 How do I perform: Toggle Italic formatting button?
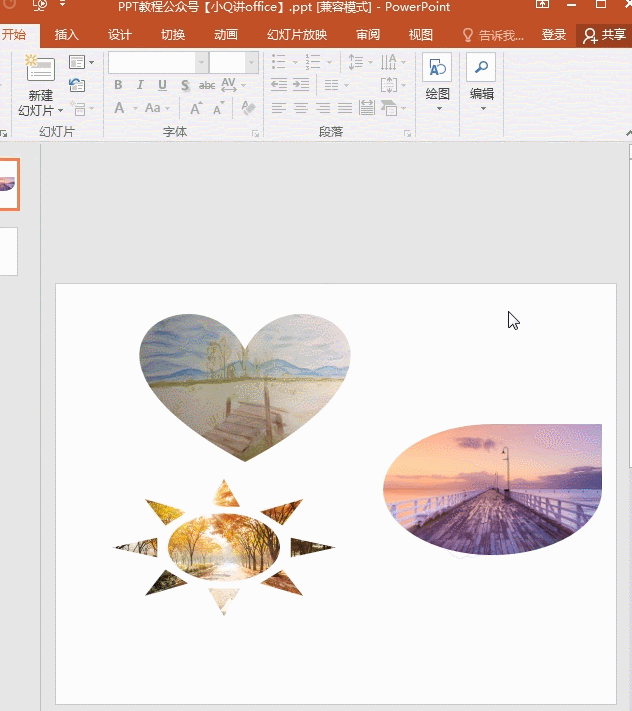140,85
